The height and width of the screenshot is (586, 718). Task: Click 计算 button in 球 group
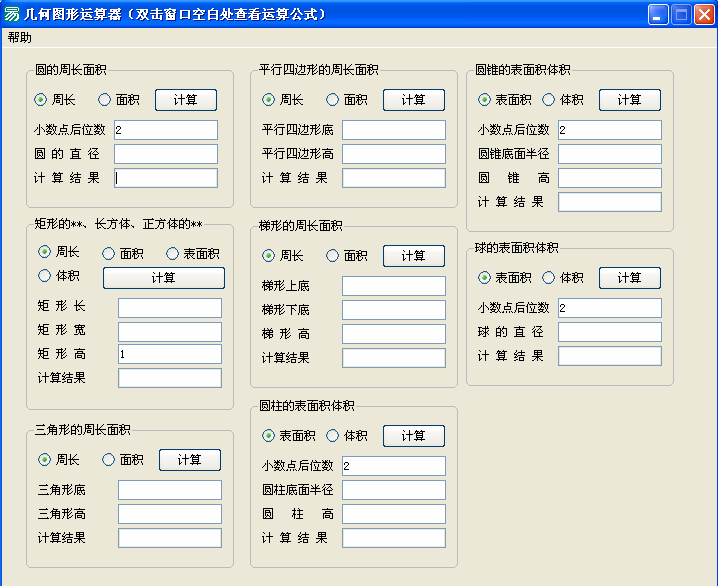(x=630, y=278)
